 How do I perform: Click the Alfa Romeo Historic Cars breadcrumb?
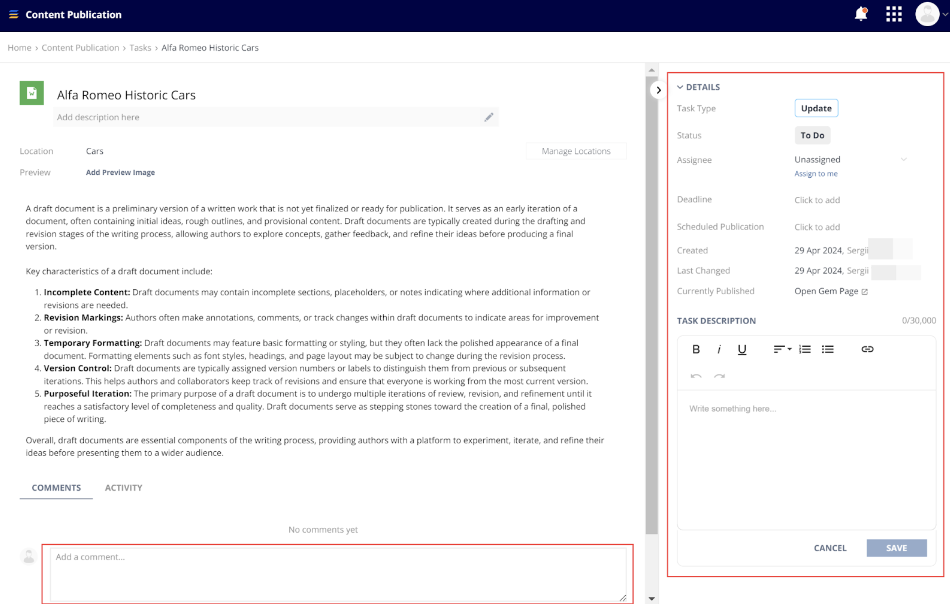tap(210, 48)
